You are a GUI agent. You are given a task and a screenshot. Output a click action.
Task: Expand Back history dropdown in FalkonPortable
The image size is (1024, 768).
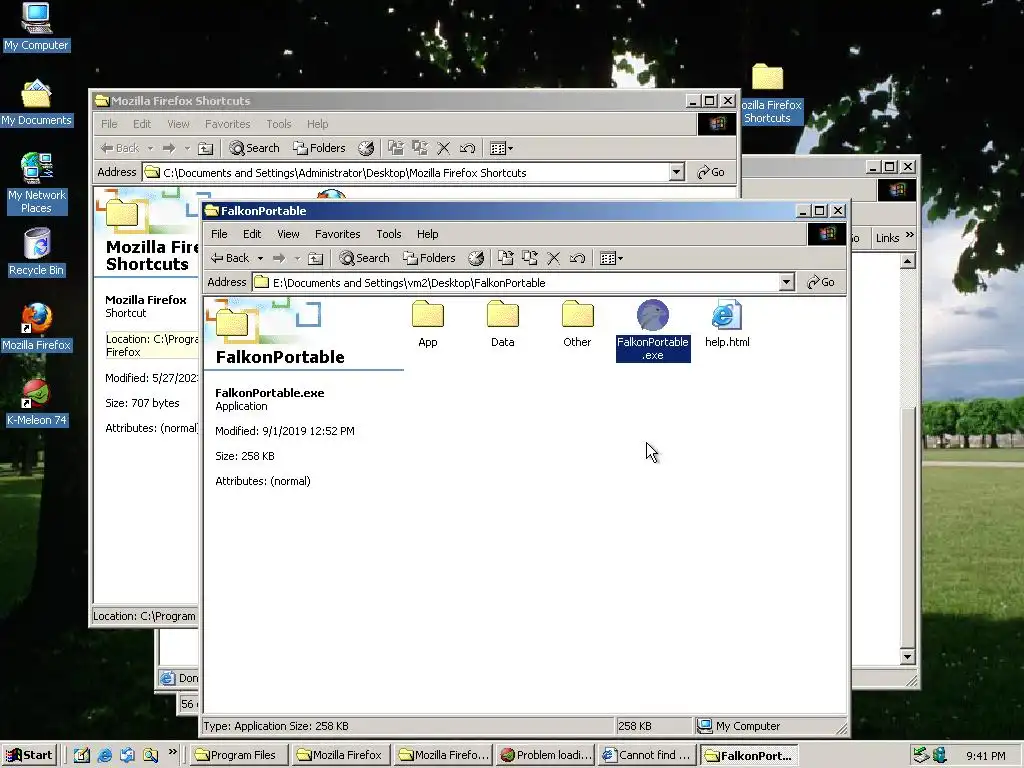[260, 259]
